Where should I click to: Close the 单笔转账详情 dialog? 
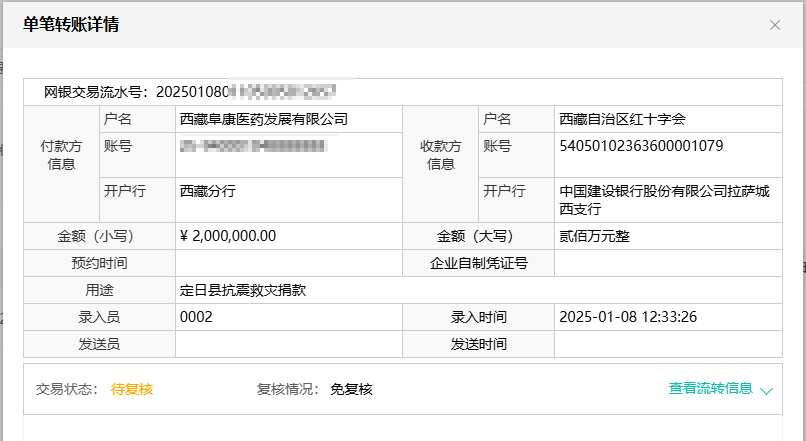pyautogui.click(x=774, y=25)
